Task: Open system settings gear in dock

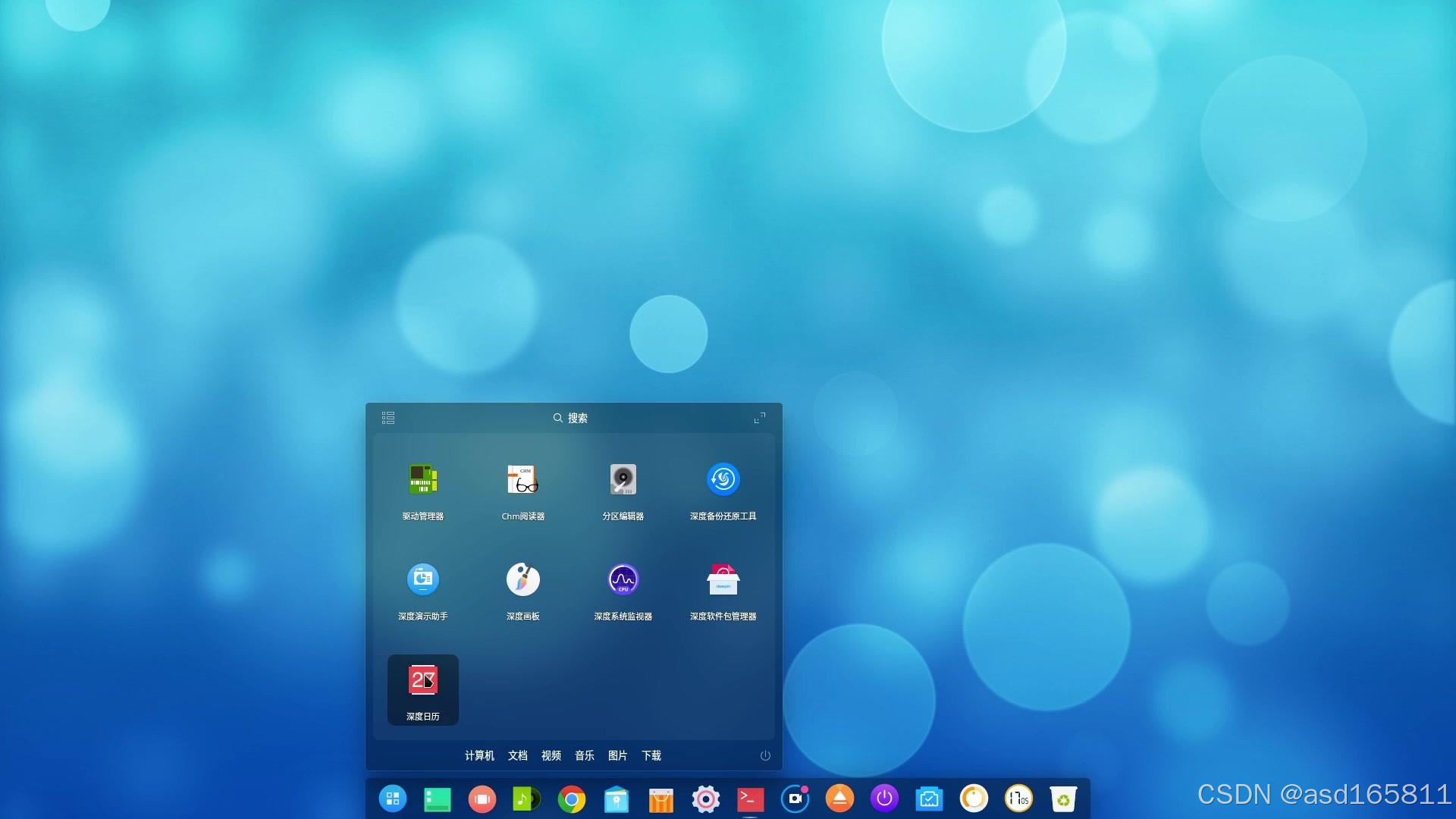Action: (706, 799)
